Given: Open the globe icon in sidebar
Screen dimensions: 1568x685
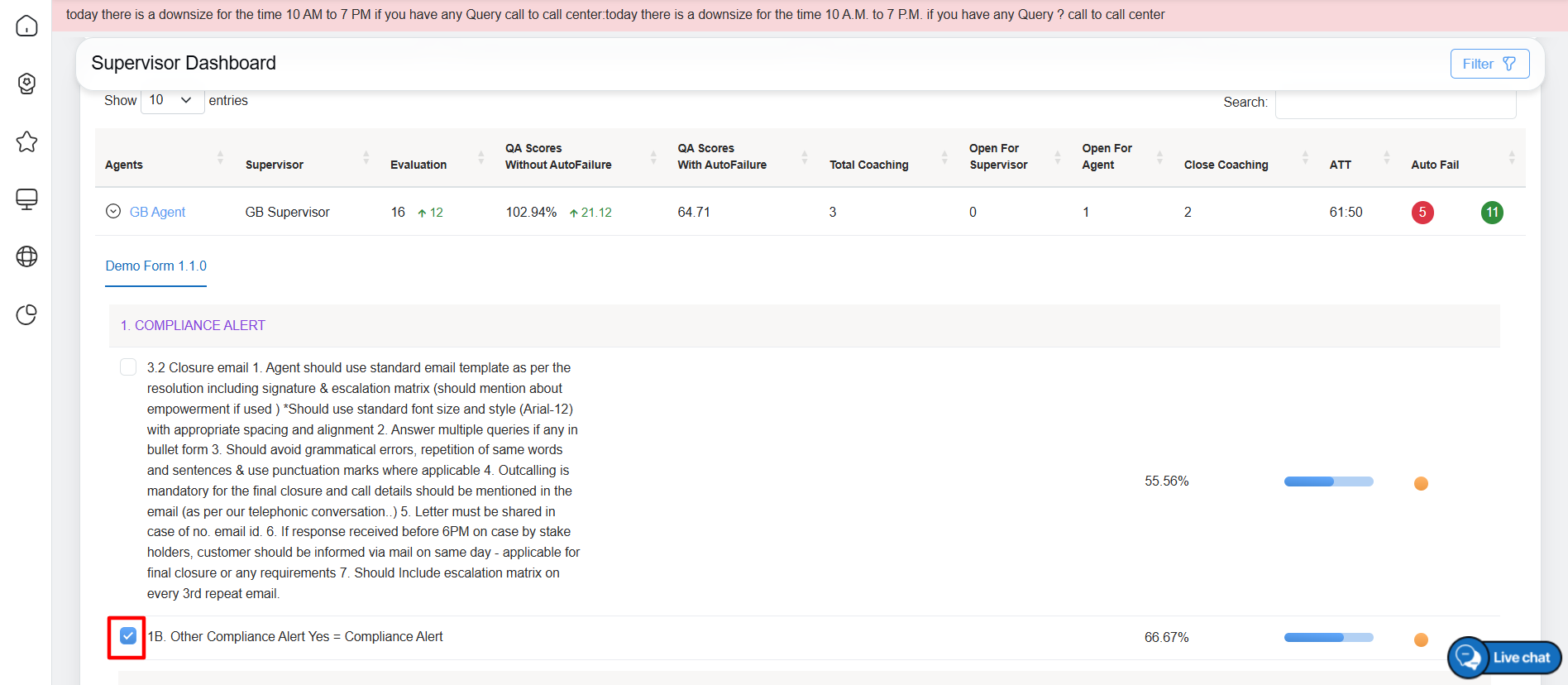Looking at the screenshot, I should coord(26,256).
